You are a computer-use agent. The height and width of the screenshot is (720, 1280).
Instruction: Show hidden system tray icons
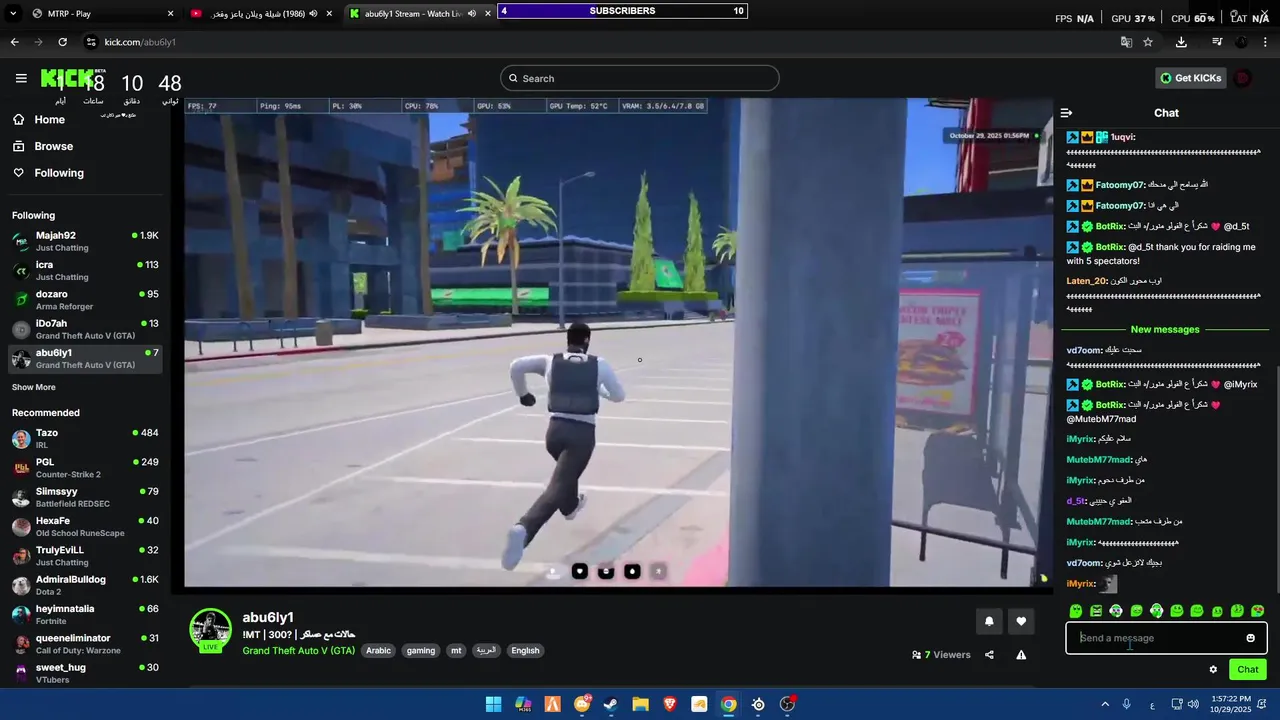(1105, 705)
